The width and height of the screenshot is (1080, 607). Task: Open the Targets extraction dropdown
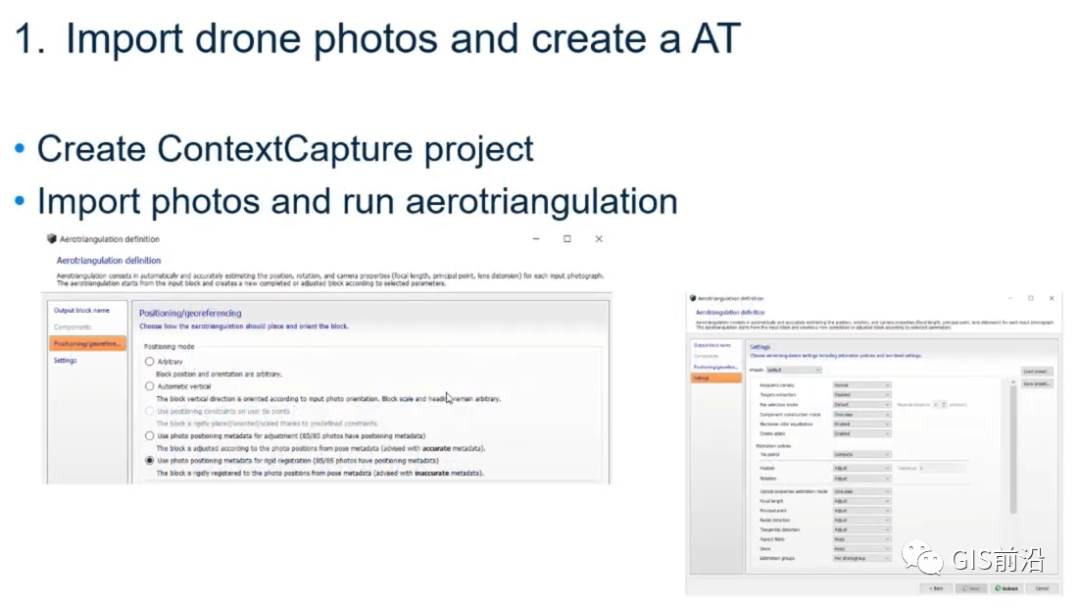coord(862,395)
